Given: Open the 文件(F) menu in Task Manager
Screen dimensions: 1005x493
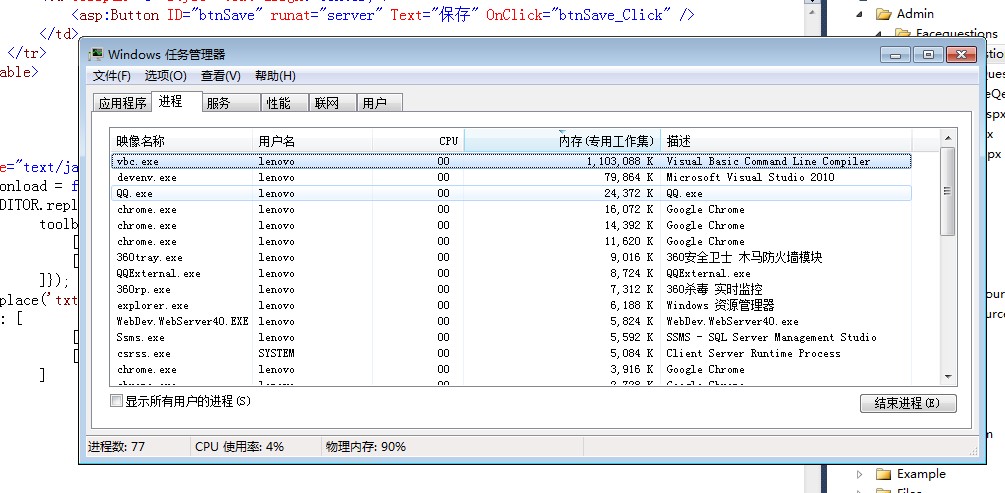Looking at the screenshot, I should (112, 76).
